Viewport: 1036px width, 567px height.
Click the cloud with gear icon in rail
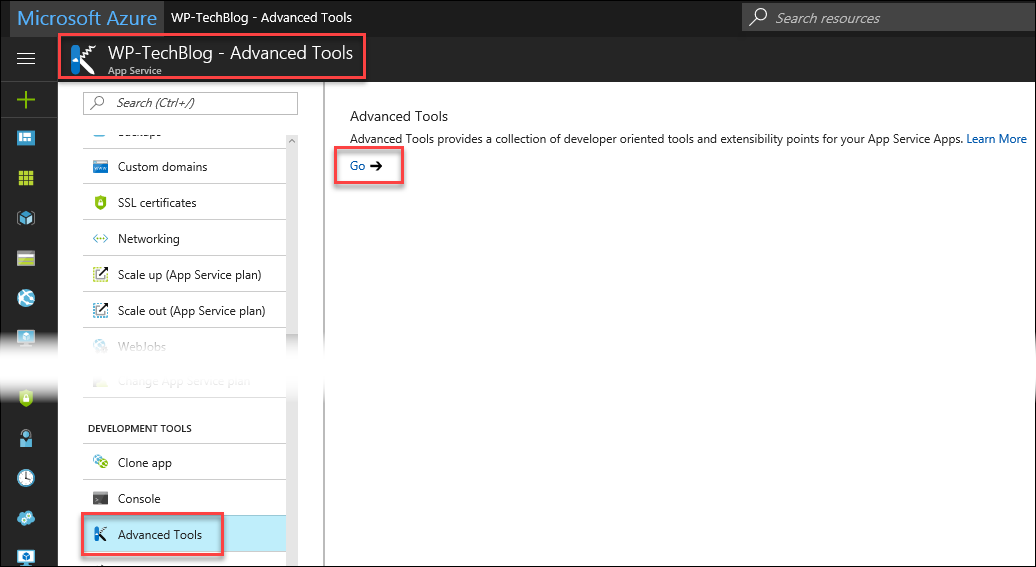tap(26, 518)
